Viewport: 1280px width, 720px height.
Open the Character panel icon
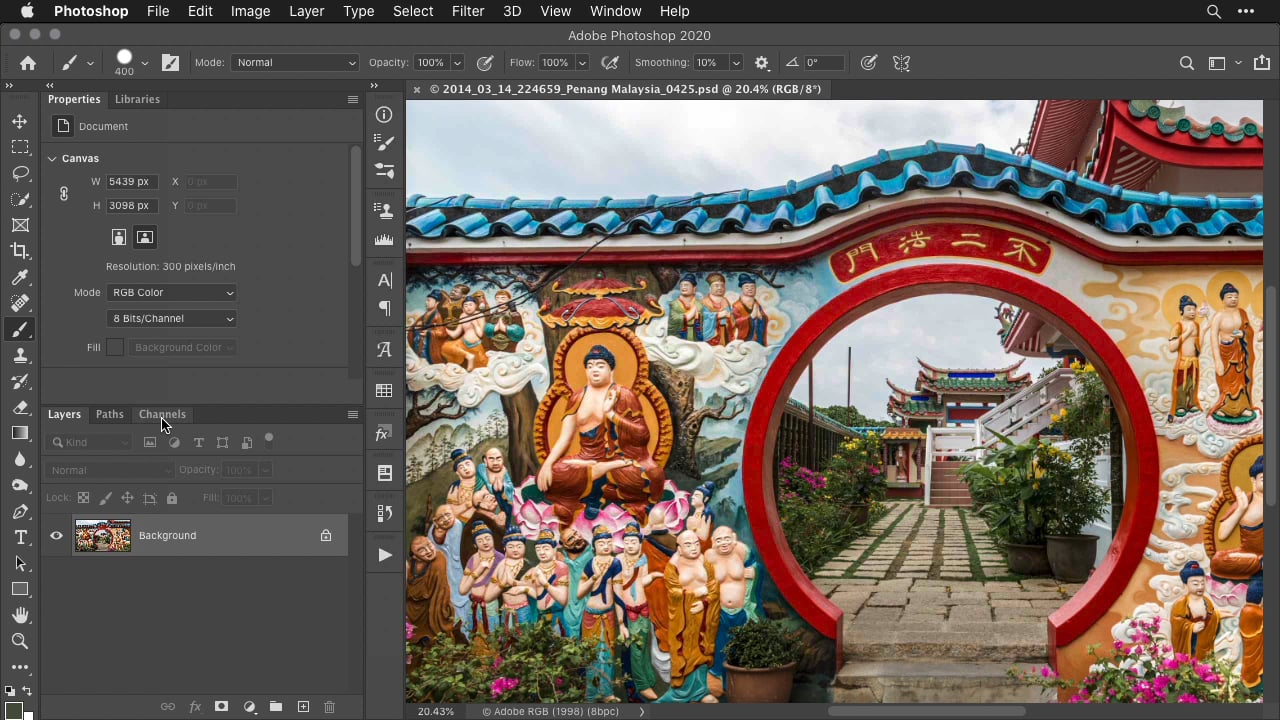click(x=384, y=280)
